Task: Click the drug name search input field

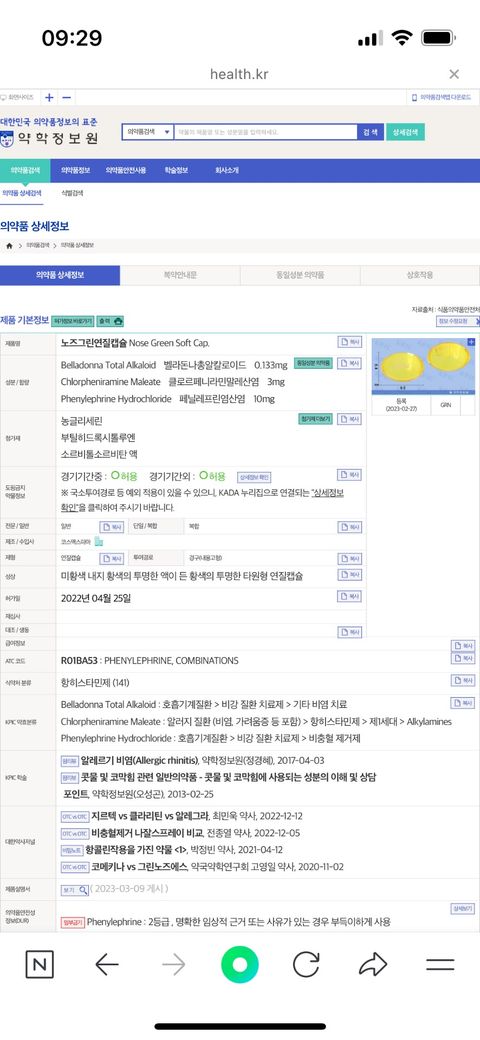Action: pyautogui.click(x=265, y=132)
